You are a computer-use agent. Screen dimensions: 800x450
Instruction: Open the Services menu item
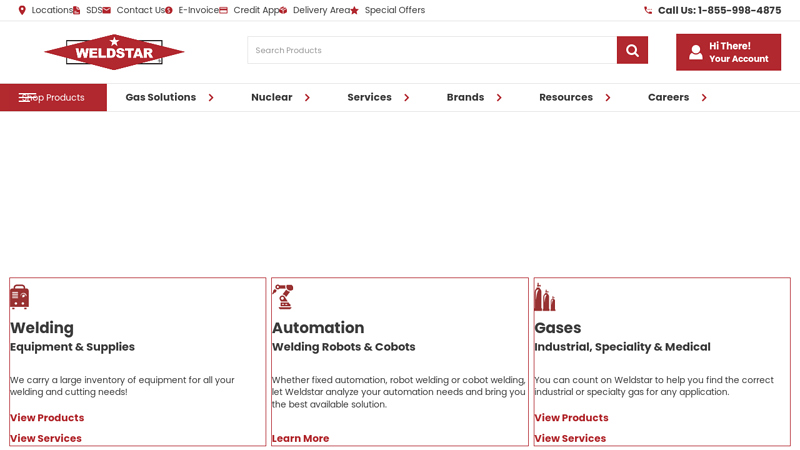(x=369, y=97)
